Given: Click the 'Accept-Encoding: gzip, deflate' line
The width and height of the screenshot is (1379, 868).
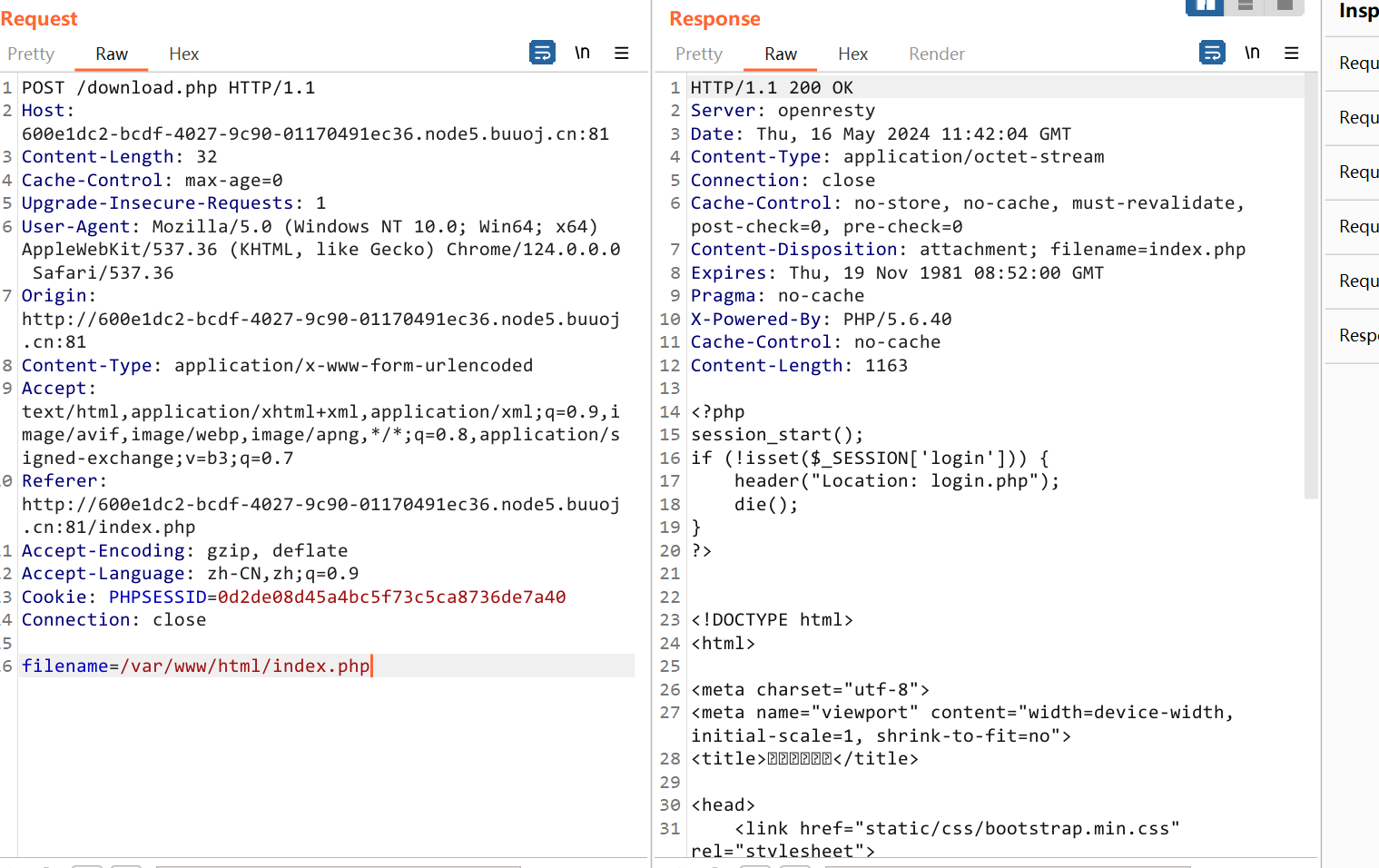Looking at the screenshot, I should pos(185,551).
